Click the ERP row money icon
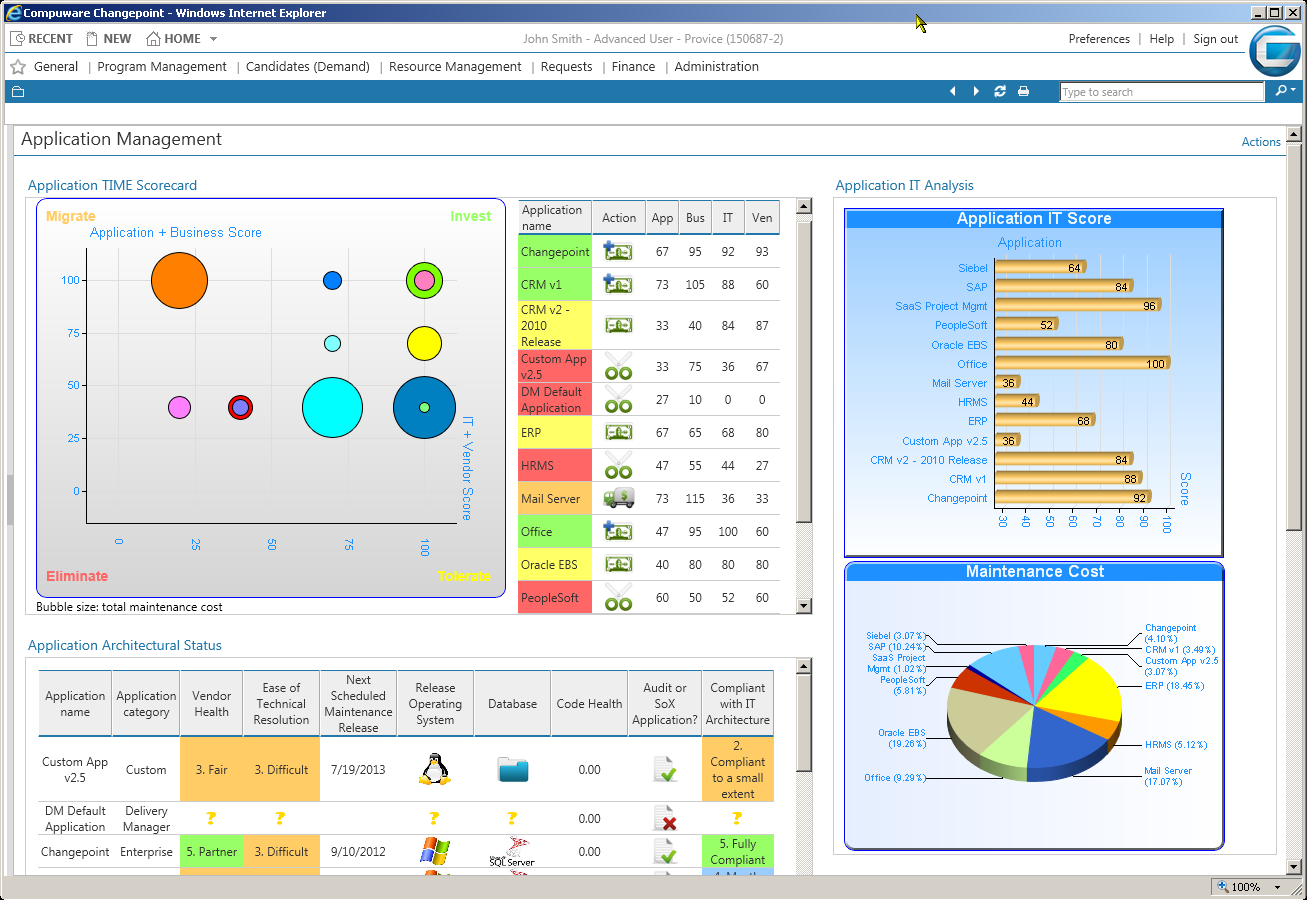Viewport: 1307px width, 900px height. (618, 432)
